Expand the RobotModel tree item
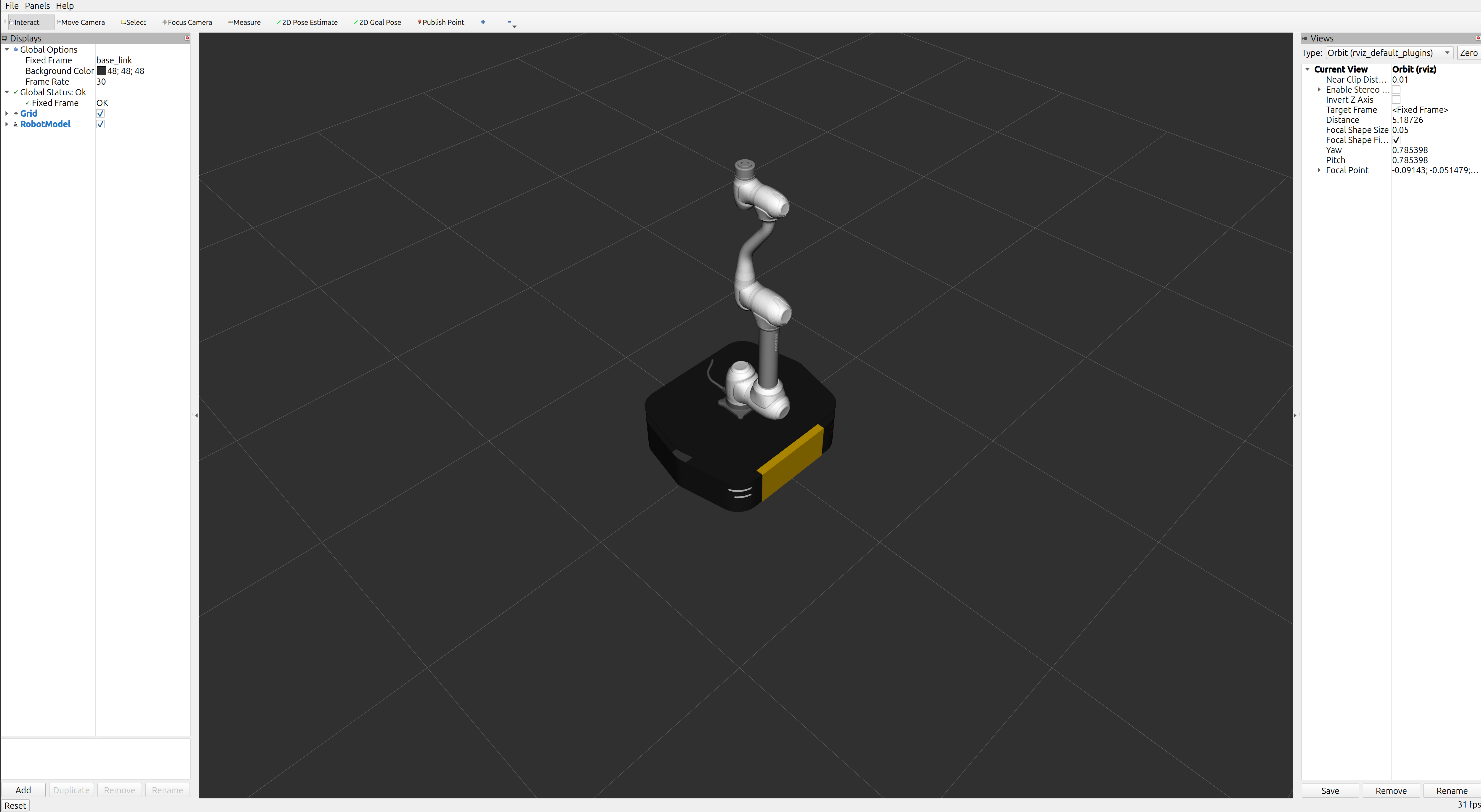1481x812 pixels. 6,124
